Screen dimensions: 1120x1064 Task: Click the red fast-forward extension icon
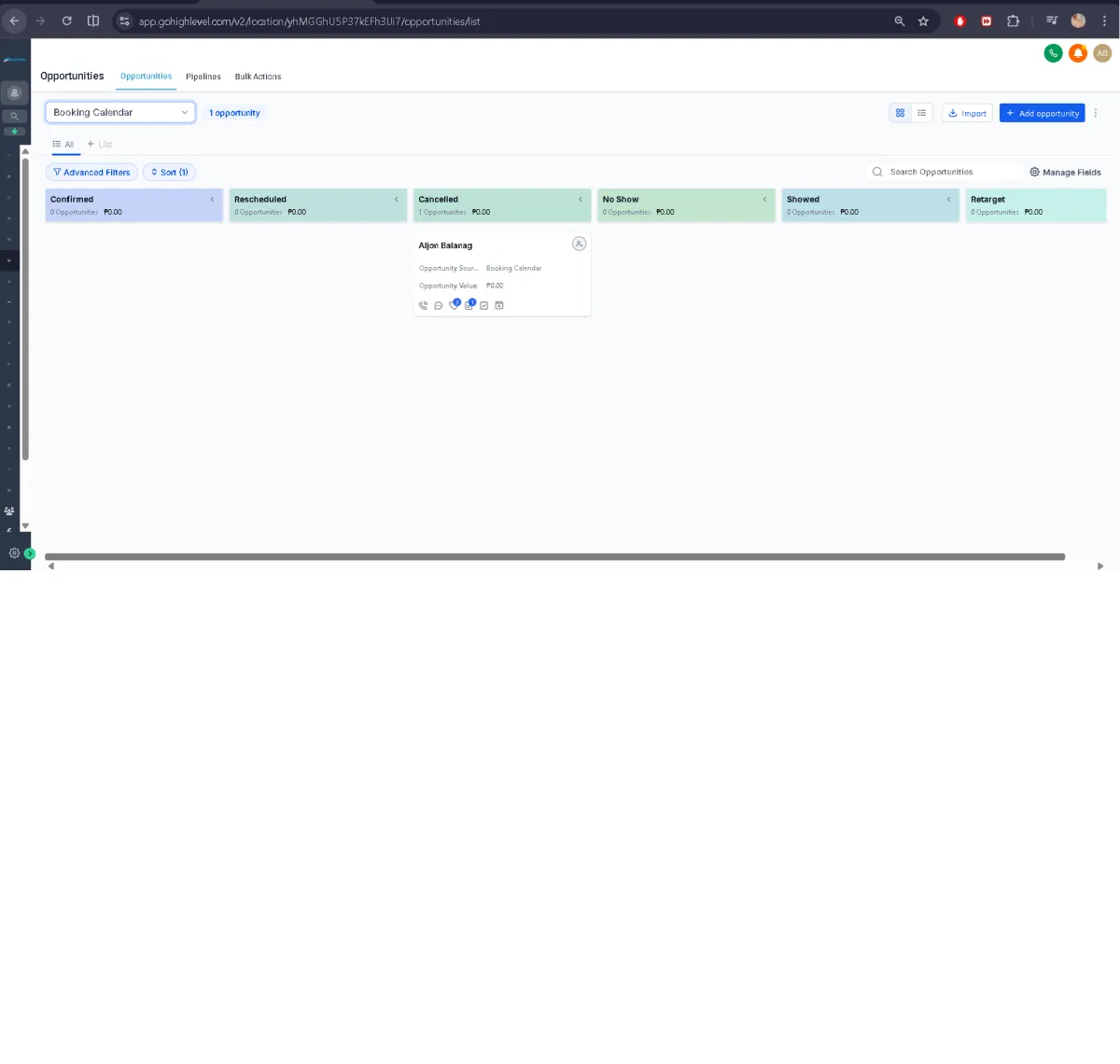[987, 21]
